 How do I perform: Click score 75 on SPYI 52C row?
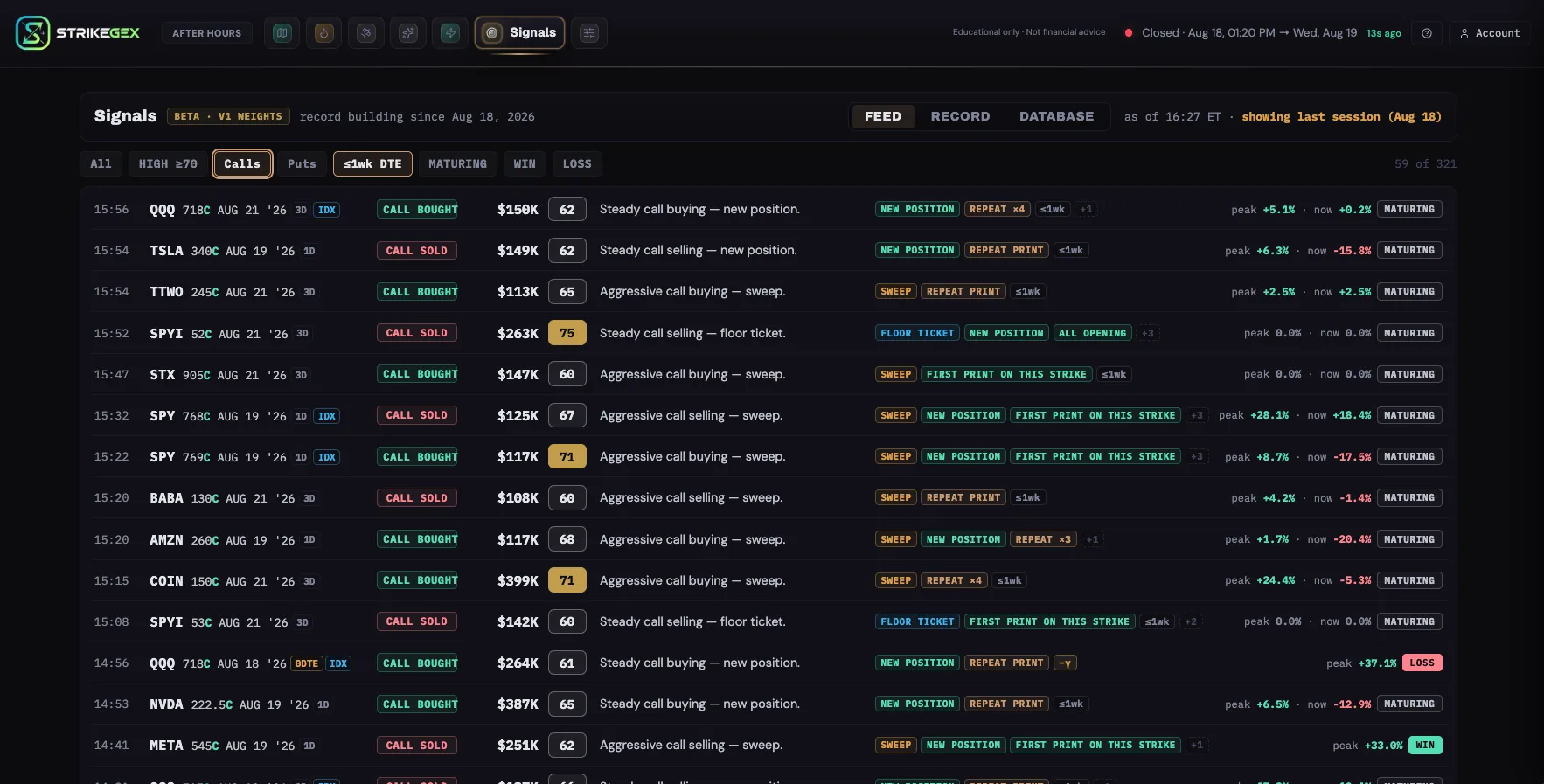point(567,333)
